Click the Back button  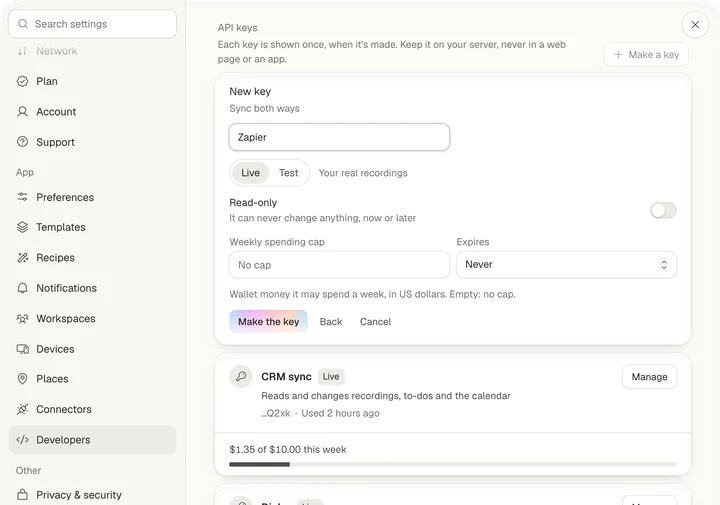(x=331, y=322)
